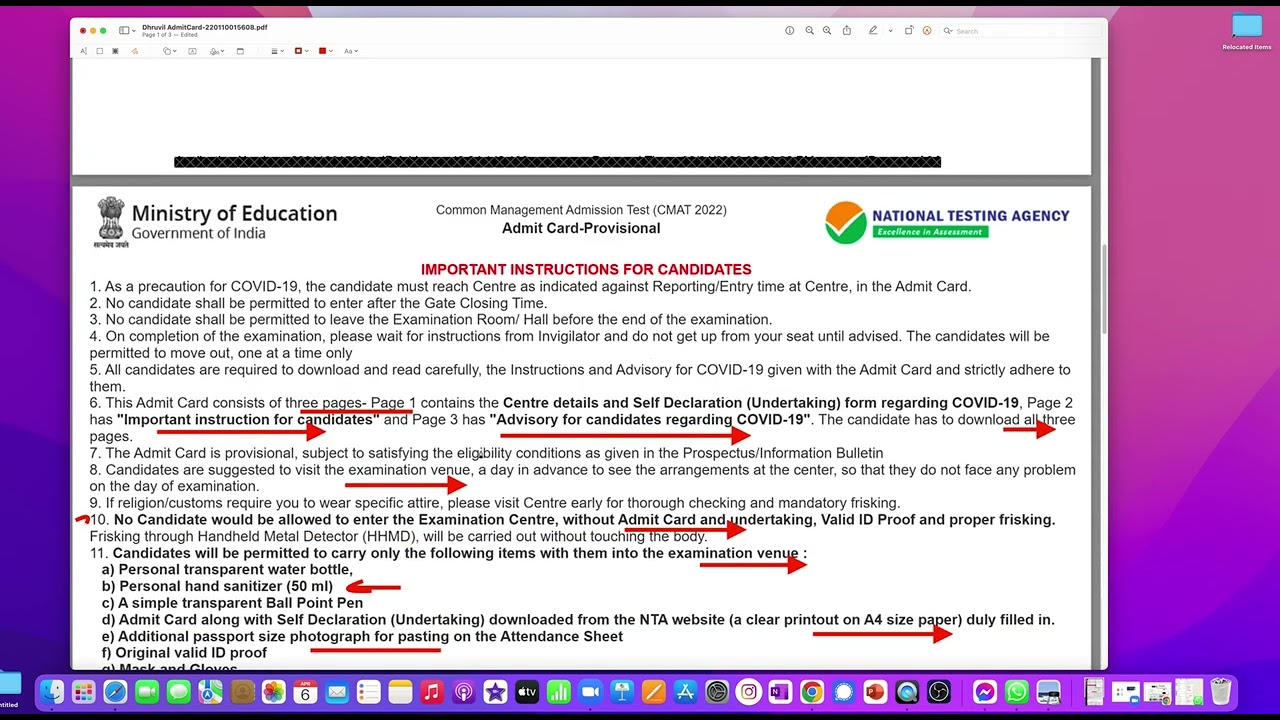The height and width of the screenshot is (720, 1280).
Task: Open Safari from the Dock
Action: (115, 692)
